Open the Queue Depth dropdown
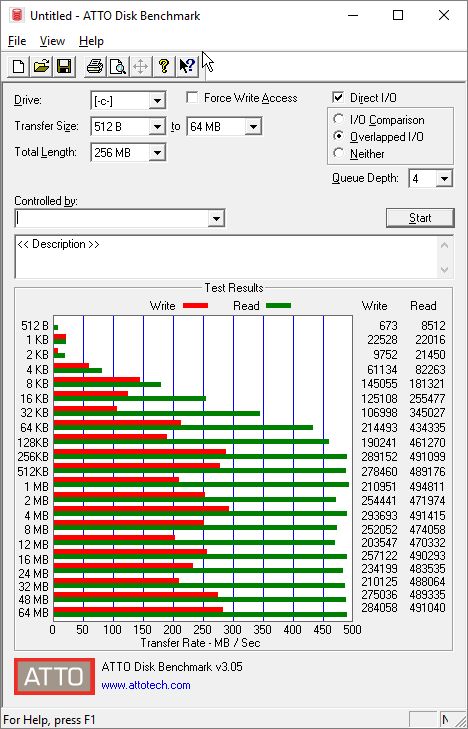Image resolution: width=468 pixels, height=729 pixels. coord(444,179)
